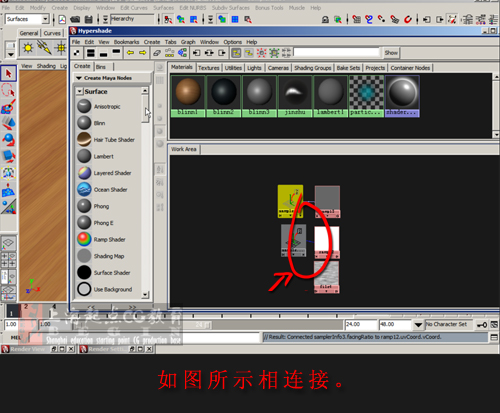Select the particle cloud material swatch
Screen dimensions: 500x413
tap(366, 96)
